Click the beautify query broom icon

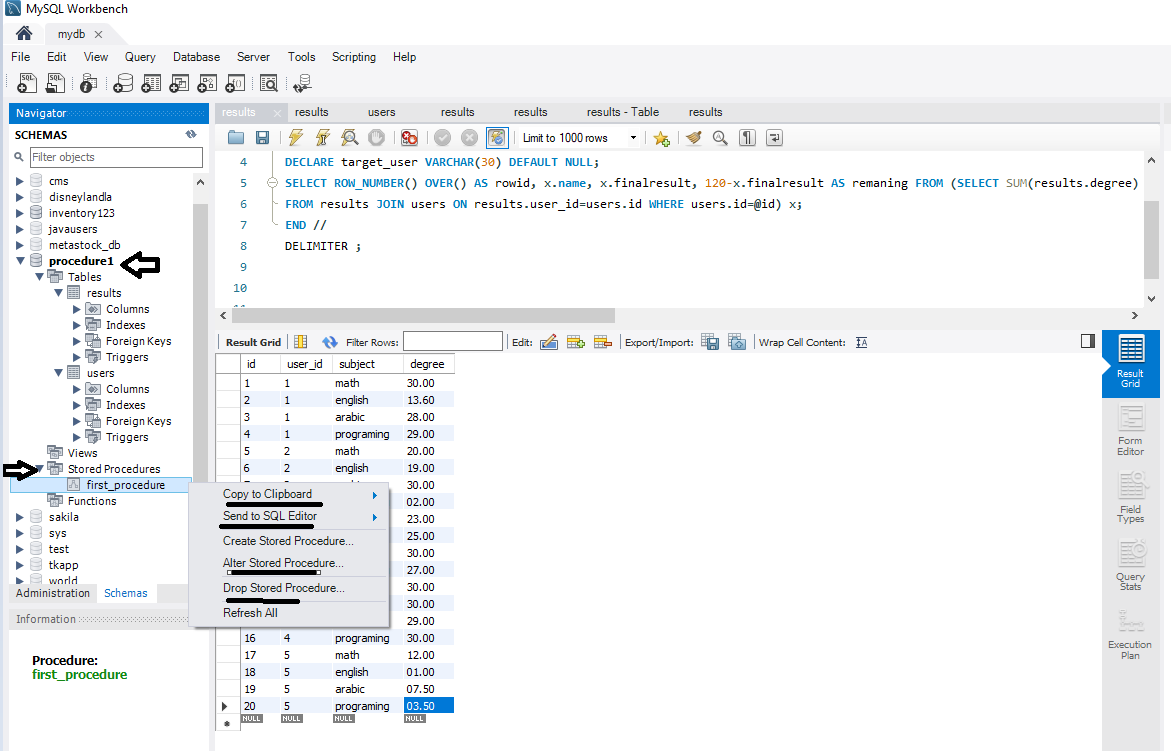tap(693, 138)
